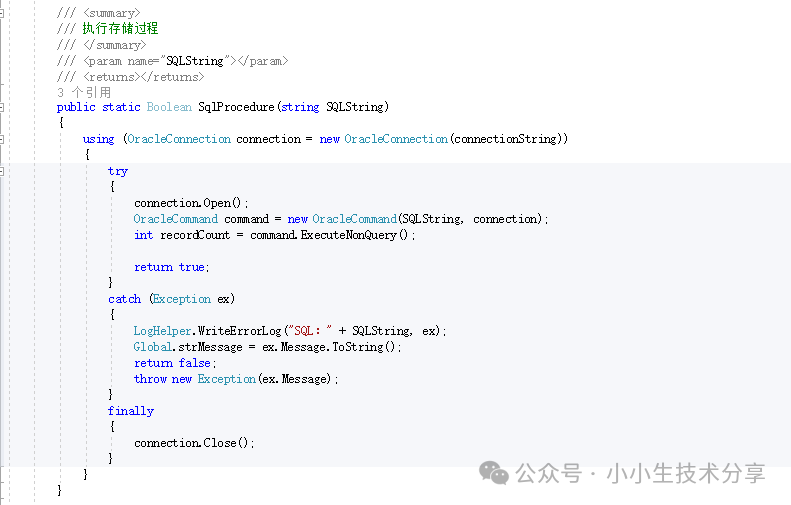Image resolution: width=791 pixels, height=505 pixels.
Task: Collapse the SqlProcedure method outline
Action: pos(3,107)
